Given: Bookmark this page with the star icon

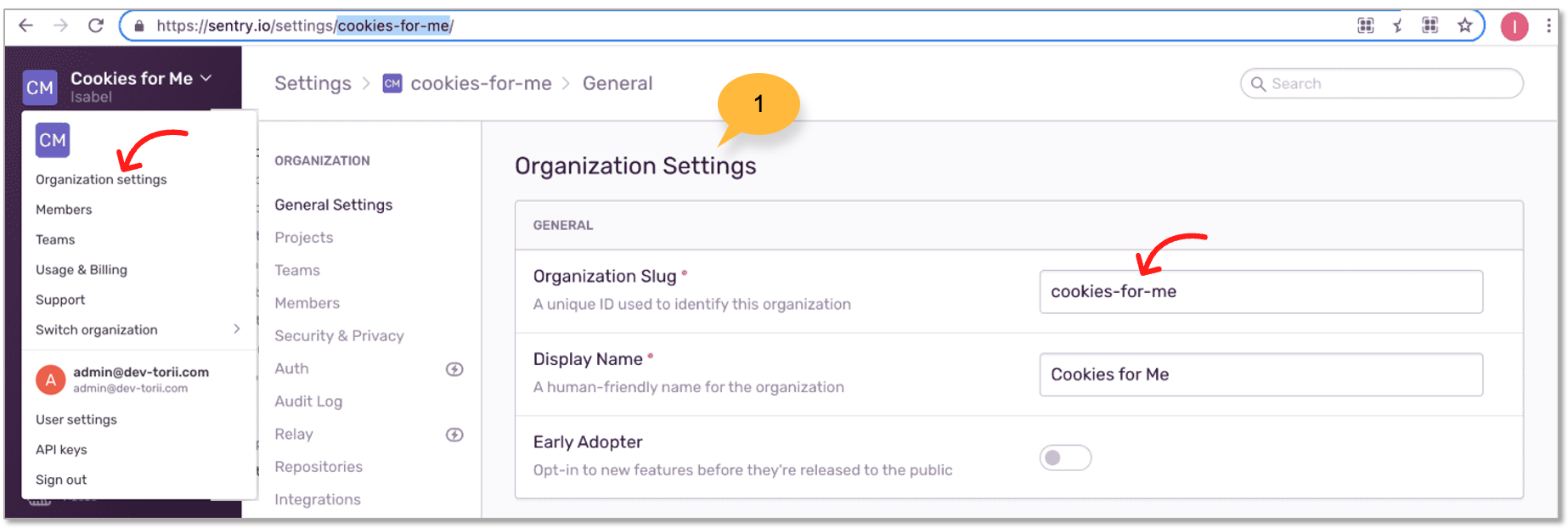Looking at the screenshot, I should [1464, 25].
